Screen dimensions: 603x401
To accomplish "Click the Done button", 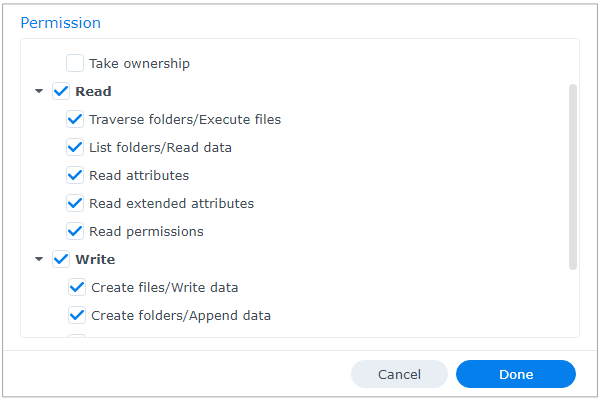I will 515,374.
